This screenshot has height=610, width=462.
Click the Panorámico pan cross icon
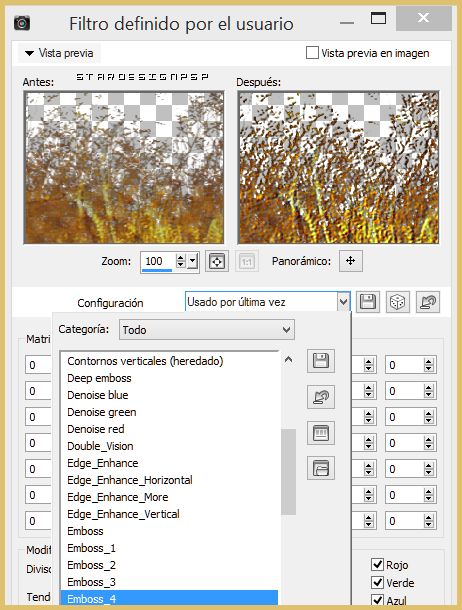point(351,261)
